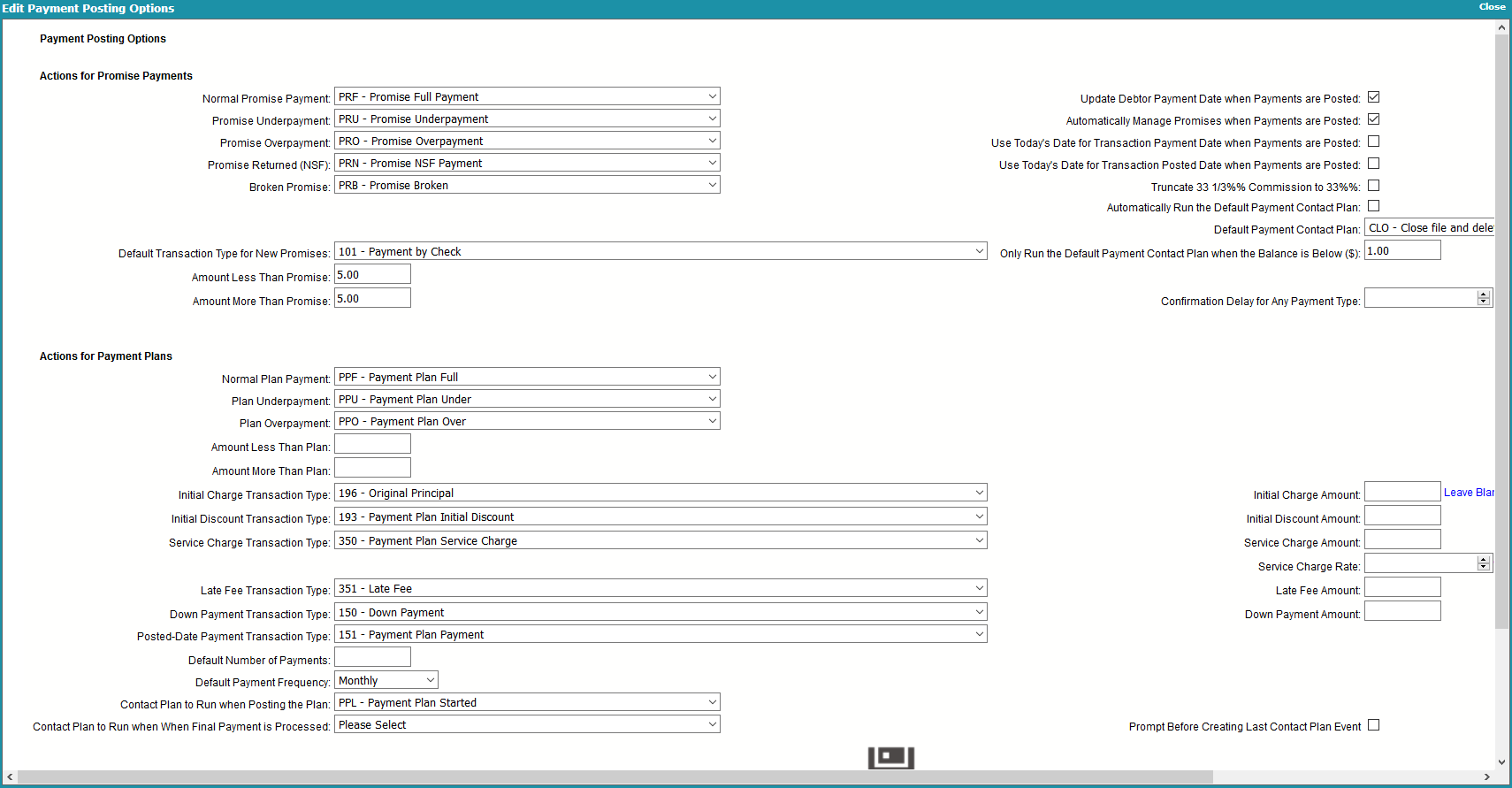Click the Down Payment Amount field
Image resolution: width=1512 pixels, height=788 pixels.
coord(1402,611)
